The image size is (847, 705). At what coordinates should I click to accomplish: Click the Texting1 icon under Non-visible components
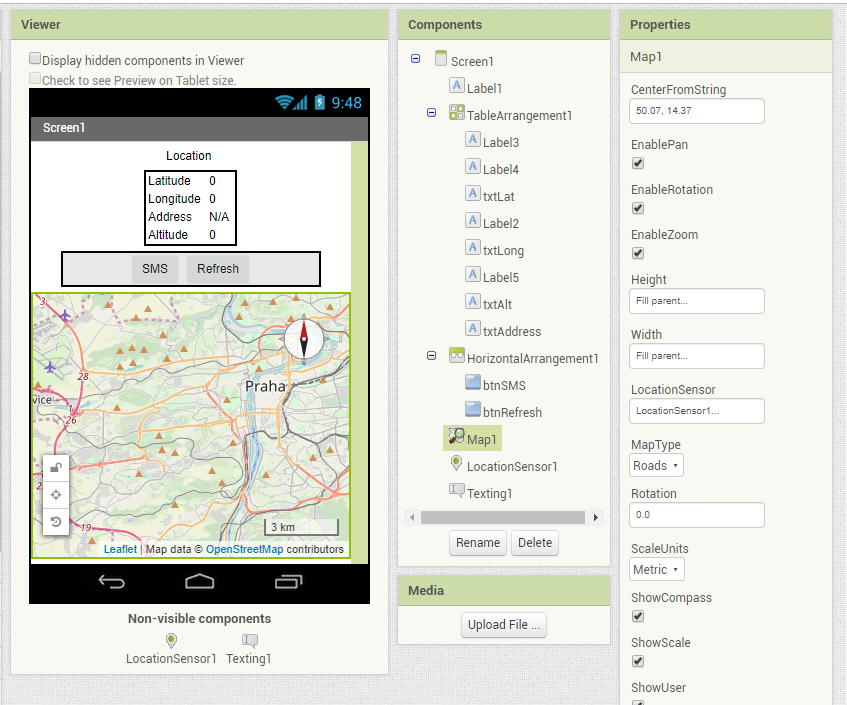(x=248, y=641)
